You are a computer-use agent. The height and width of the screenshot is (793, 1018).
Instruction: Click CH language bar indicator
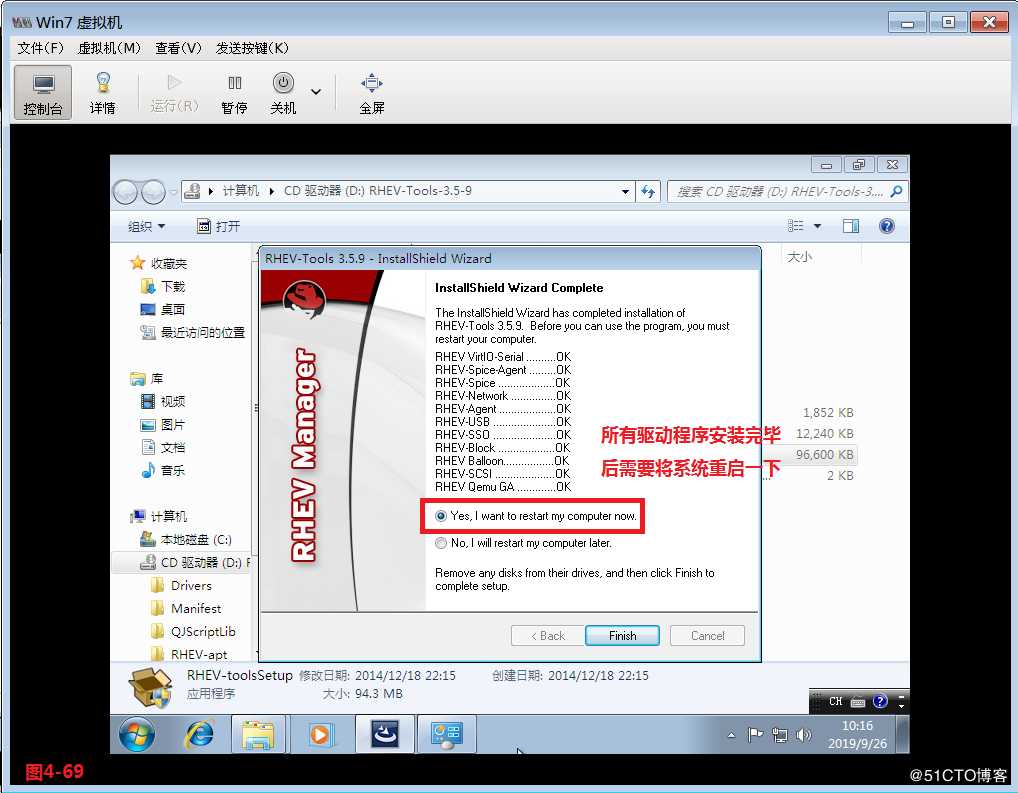(x=835, y=701)
